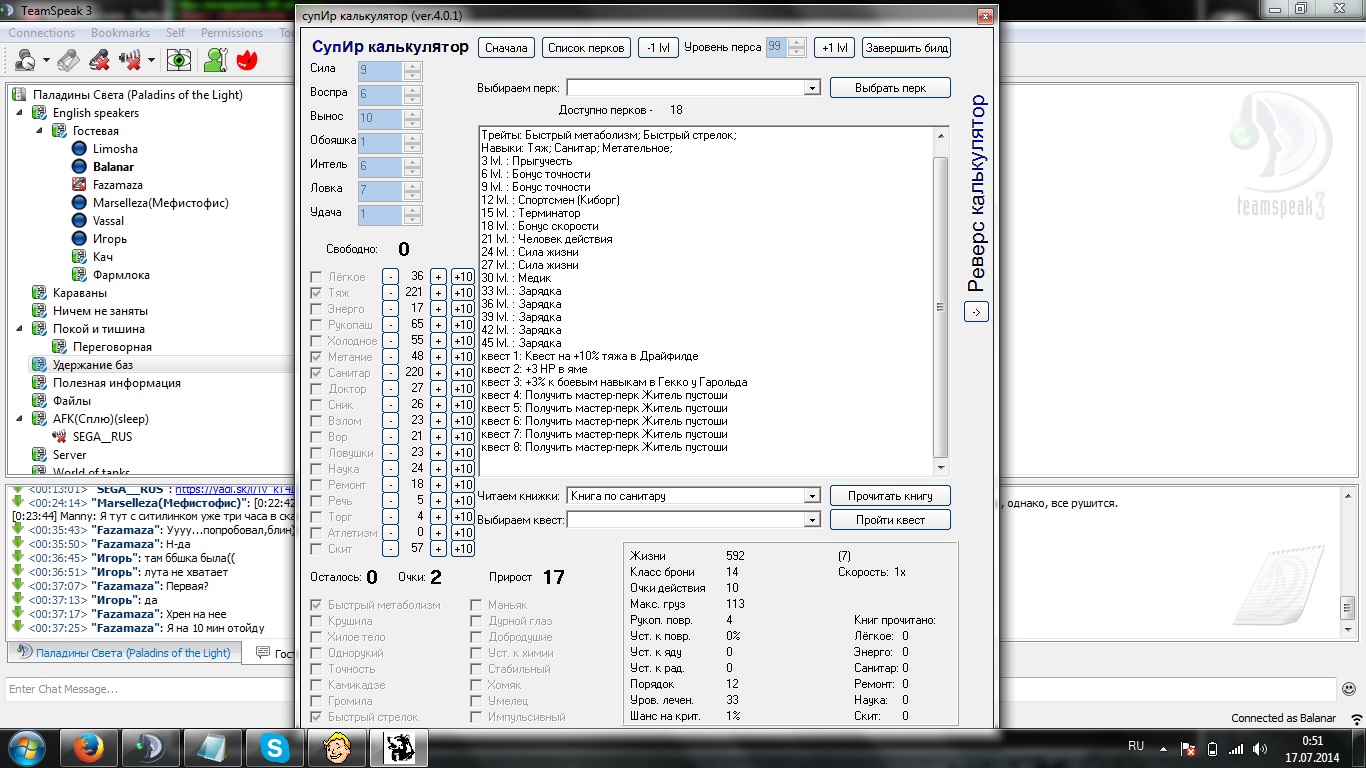1366x768 pixels.
Task: Click the microphone-with-tag toolbar icon in TeamSpeak
Action: pyautogui.click(x=68, y=60)
